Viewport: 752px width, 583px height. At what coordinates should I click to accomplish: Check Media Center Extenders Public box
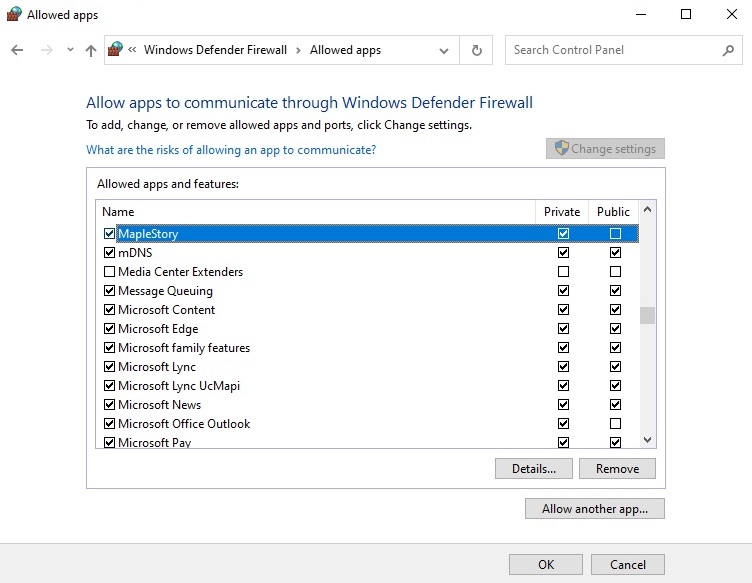(x=615, y=272)
